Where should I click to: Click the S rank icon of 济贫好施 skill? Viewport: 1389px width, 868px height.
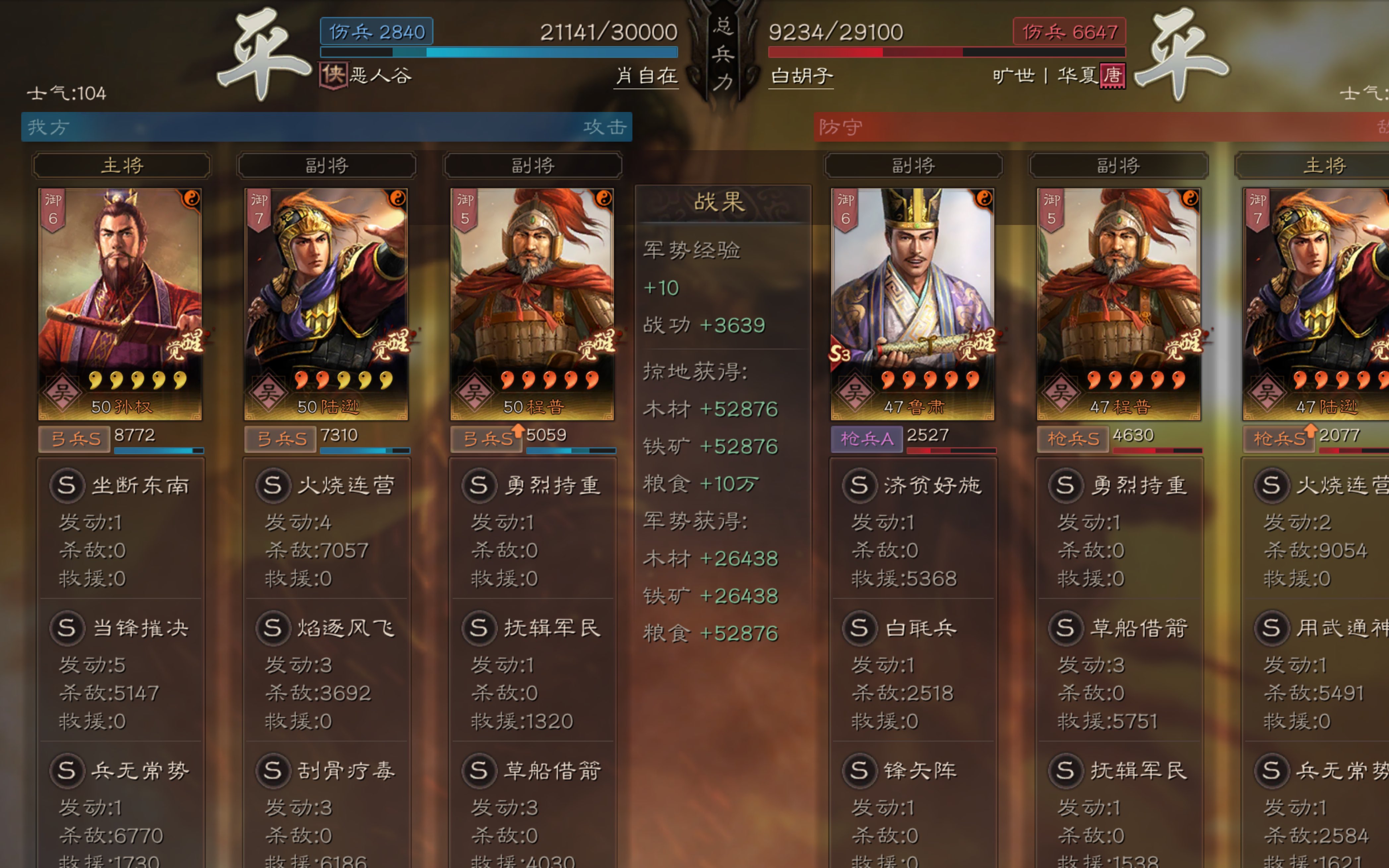pos(859,486)
